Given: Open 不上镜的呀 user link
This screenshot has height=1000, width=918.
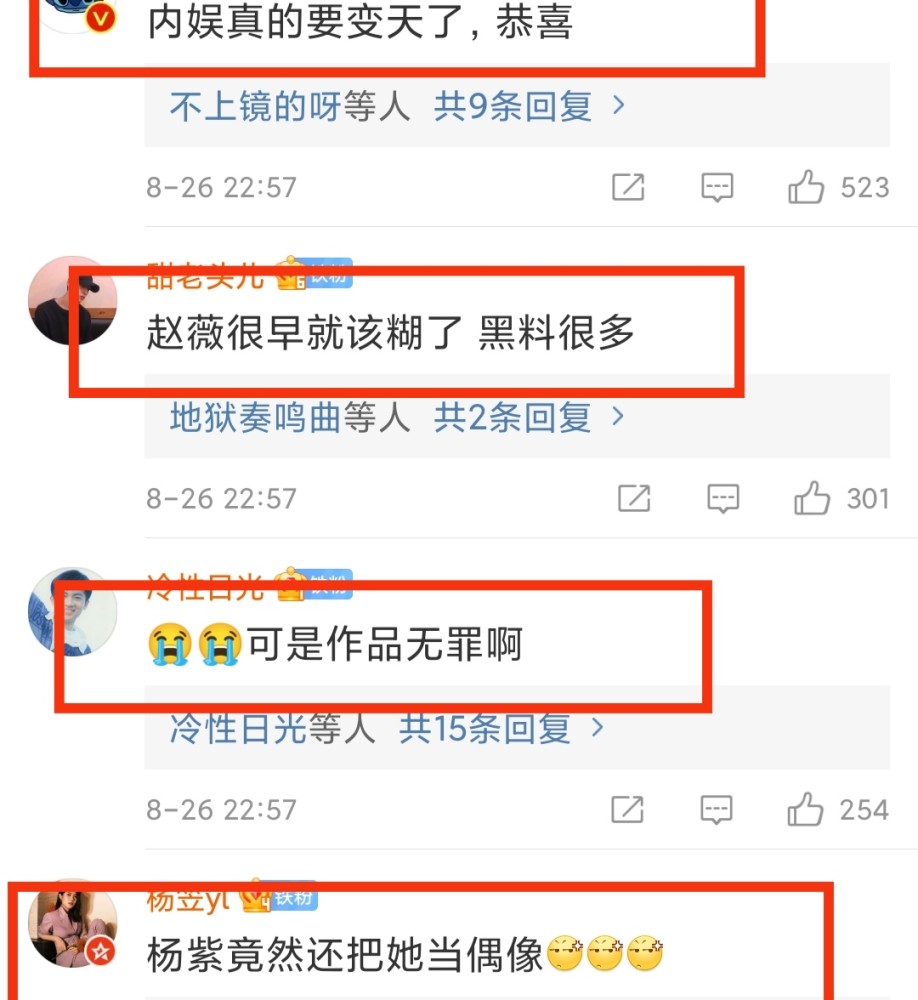Looking at the screenshot, I should pos(255,106).
